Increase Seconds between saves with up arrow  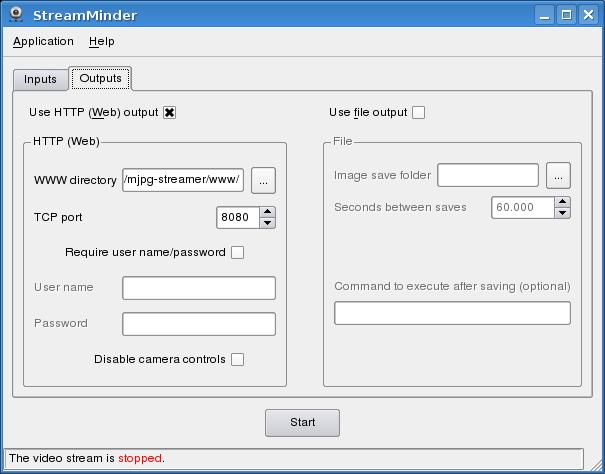pyautogui.click(x=563, y=202)
